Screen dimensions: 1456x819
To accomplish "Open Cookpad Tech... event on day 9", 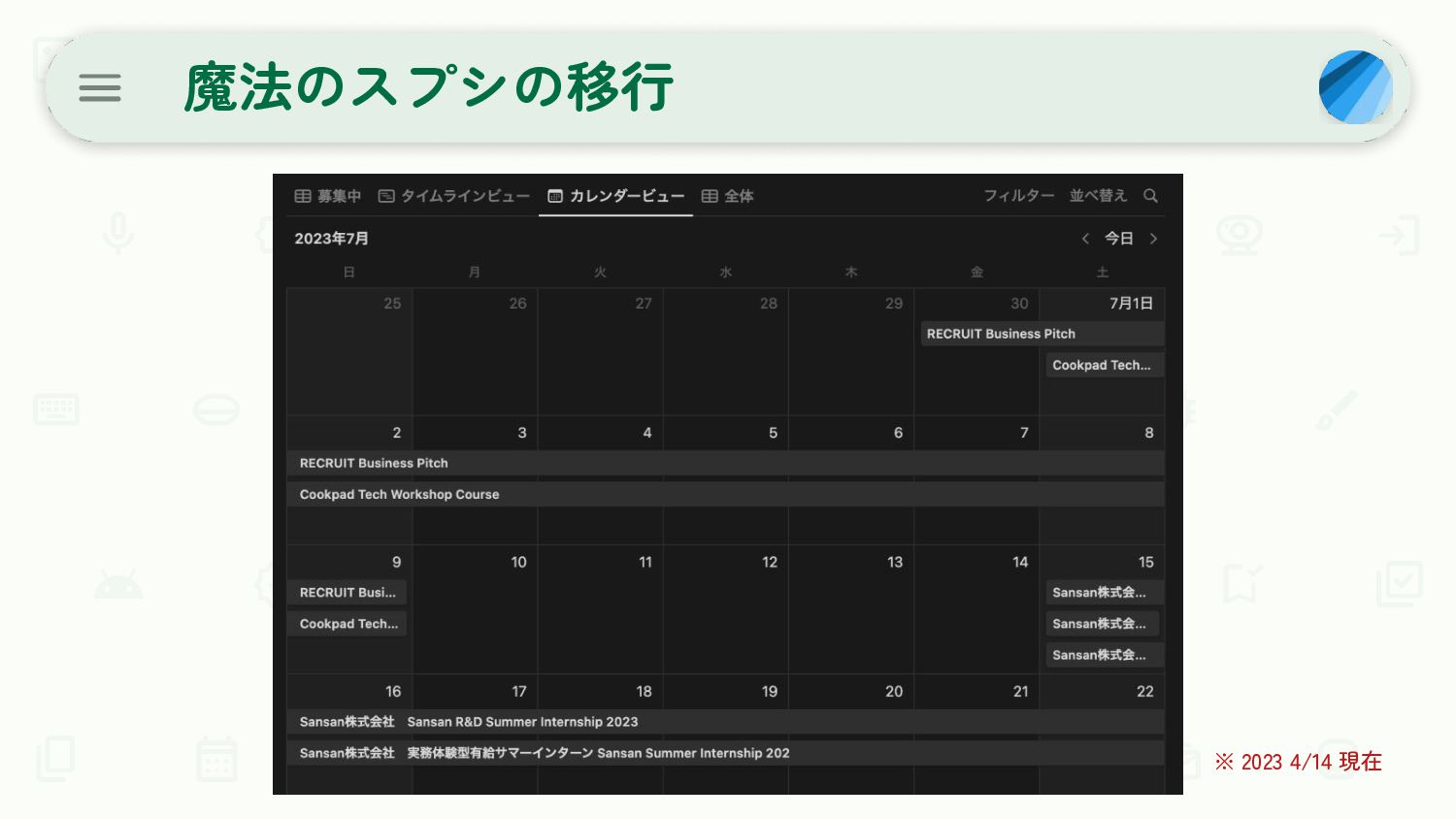I will click(x=347, y=624).
